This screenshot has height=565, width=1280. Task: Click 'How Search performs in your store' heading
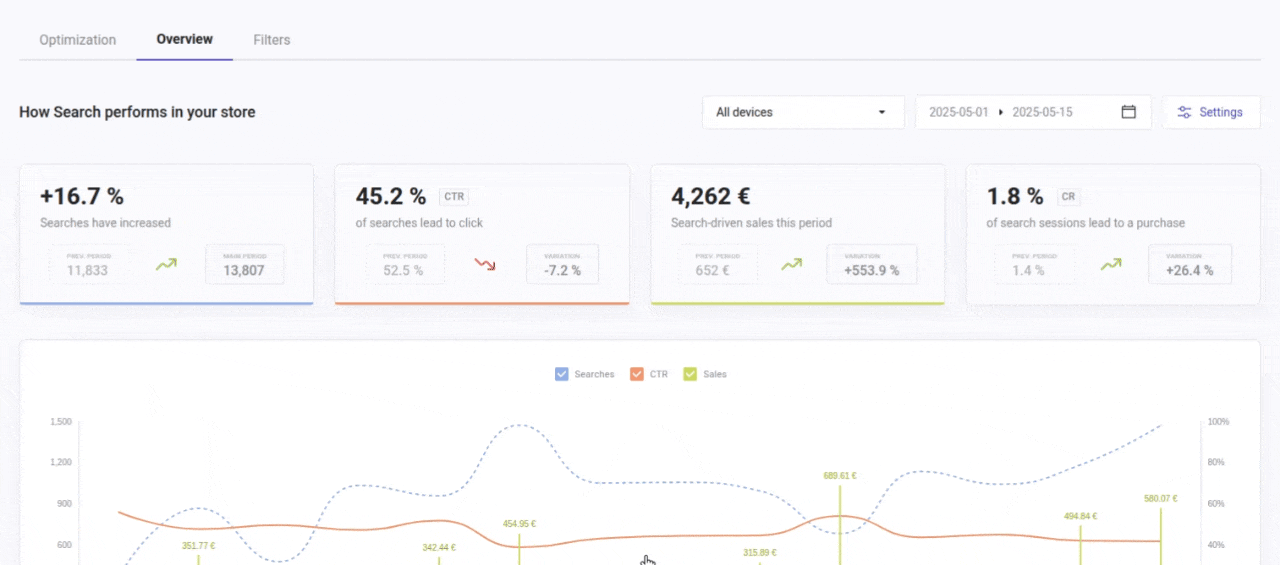[x=137, y=112]
